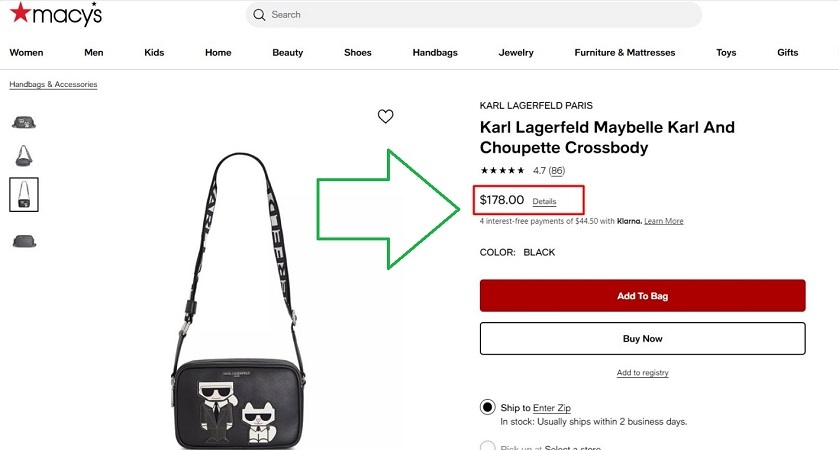
Task: Open the Handbags & Accessories breadcrumb
Action: pyautogui.click(x=54, y=85)
